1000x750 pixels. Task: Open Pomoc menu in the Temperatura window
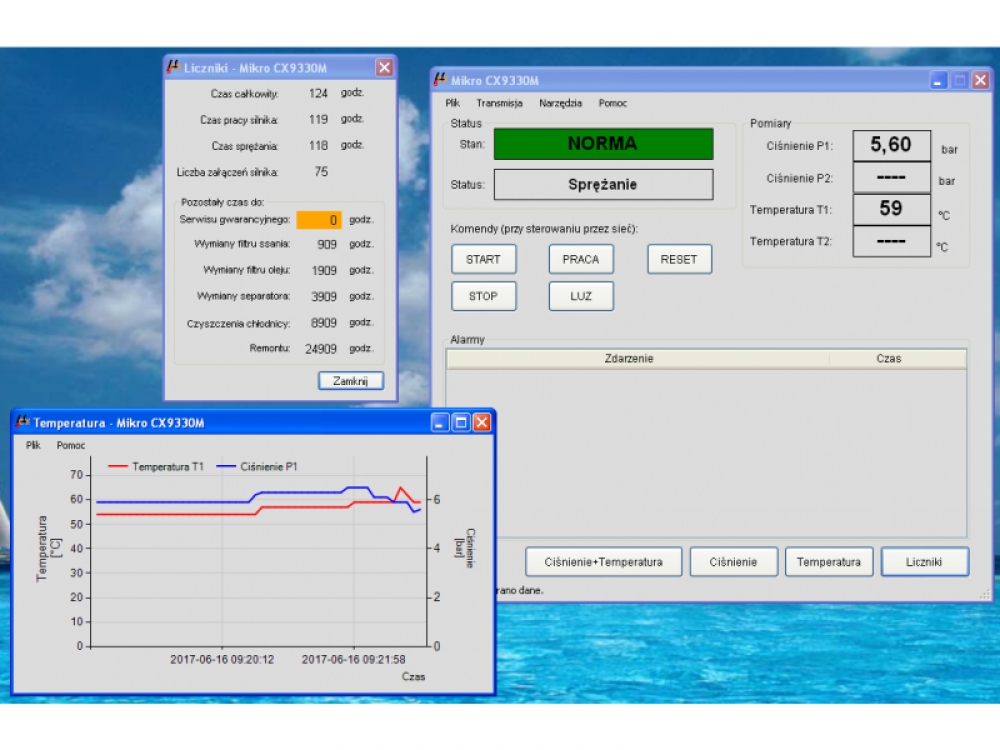pyautogui.click(x=71, y=445)
